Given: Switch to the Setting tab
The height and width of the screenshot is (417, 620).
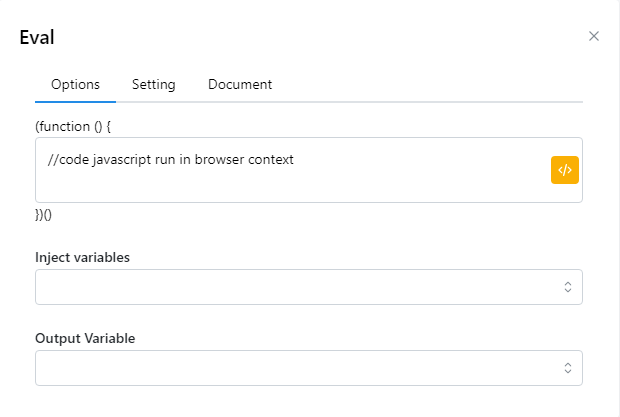Looking at the screenshot, I should point(153,85).
